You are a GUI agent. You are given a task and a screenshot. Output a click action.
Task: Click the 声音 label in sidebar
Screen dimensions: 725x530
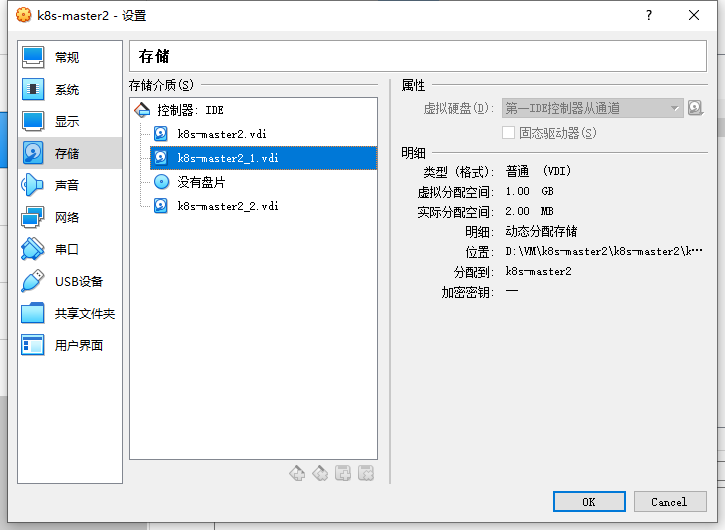tap(67, 185)
